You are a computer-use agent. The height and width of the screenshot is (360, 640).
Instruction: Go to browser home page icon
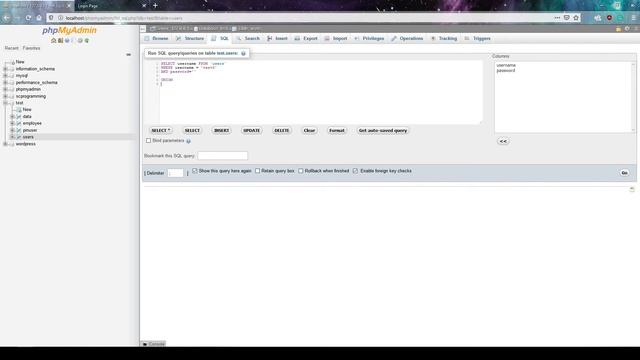(39, 18)
